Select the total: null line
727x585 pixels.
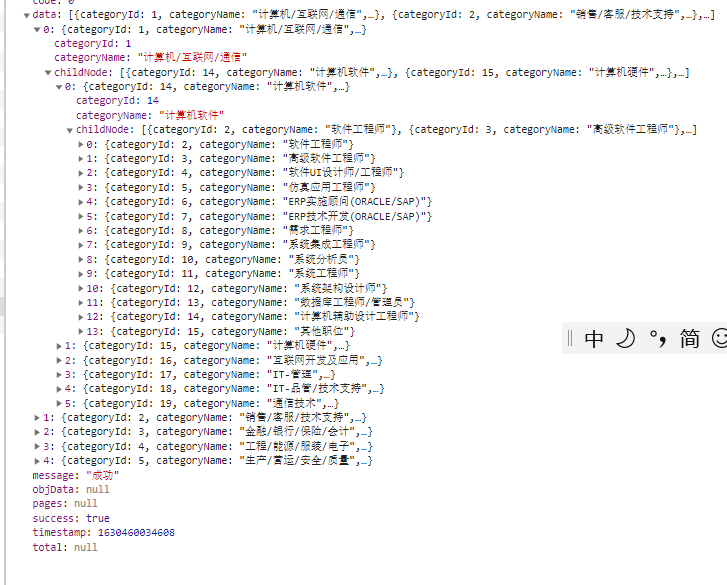tap(65, 547)
